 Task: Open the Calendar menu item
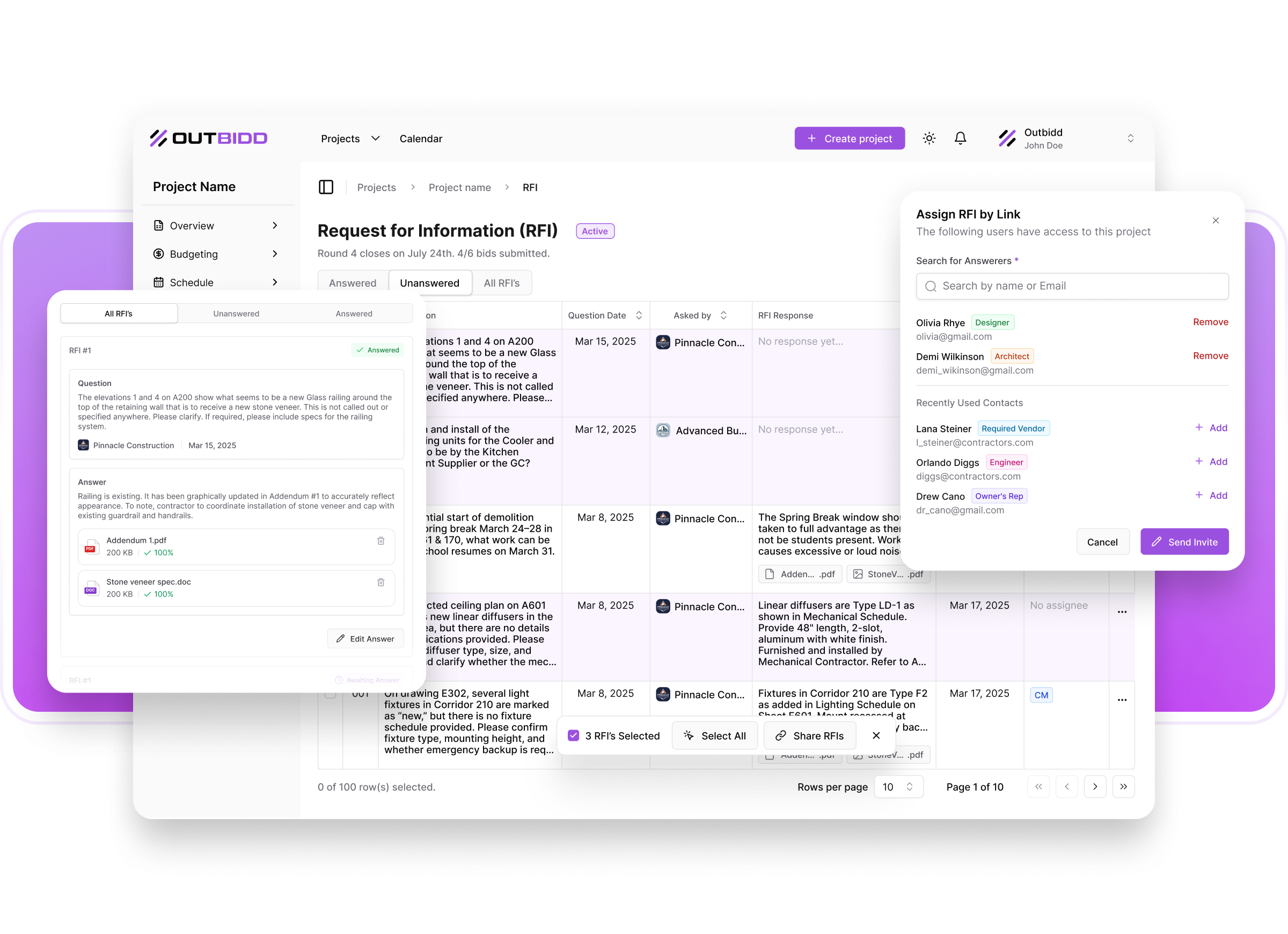click(420, 138)
